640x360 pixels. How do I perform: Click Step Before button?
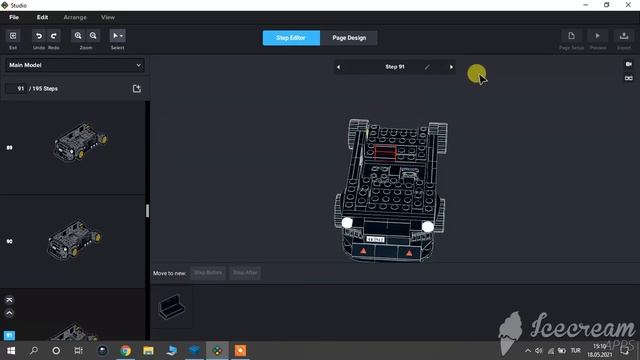(x=208, y=273)
